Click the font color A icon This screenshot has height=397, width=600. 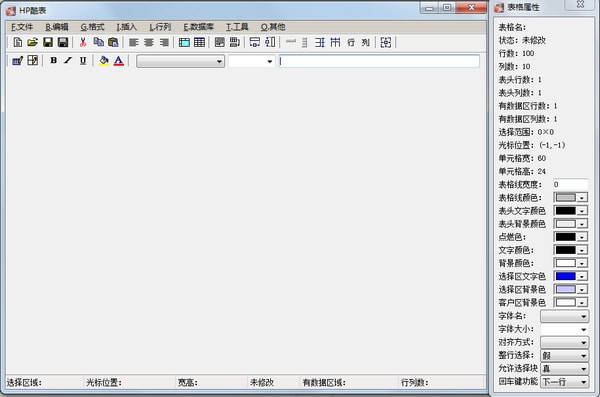click(119, 60)
